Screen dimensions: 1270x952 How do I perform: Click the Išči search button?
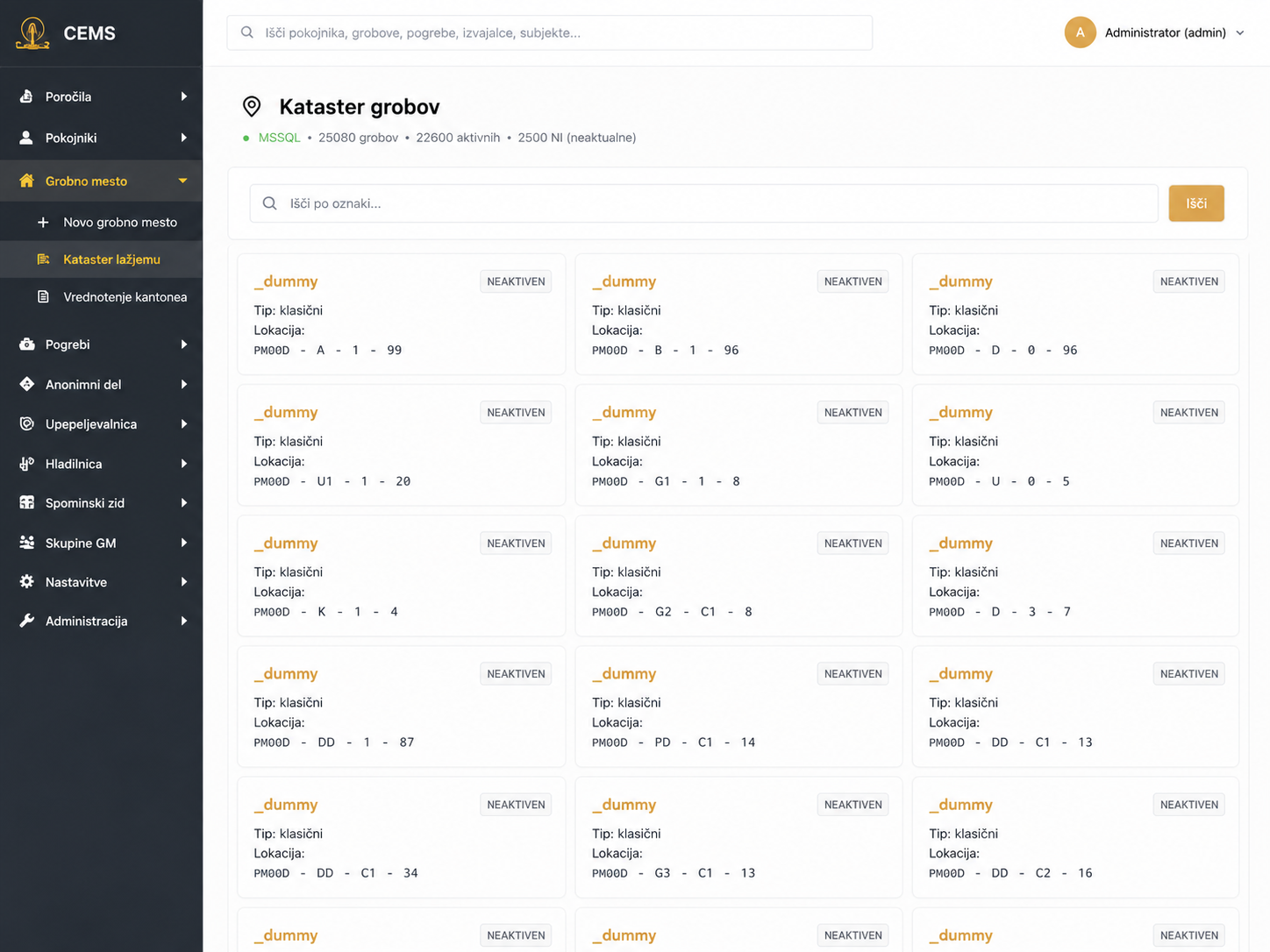click(1196, 203)
